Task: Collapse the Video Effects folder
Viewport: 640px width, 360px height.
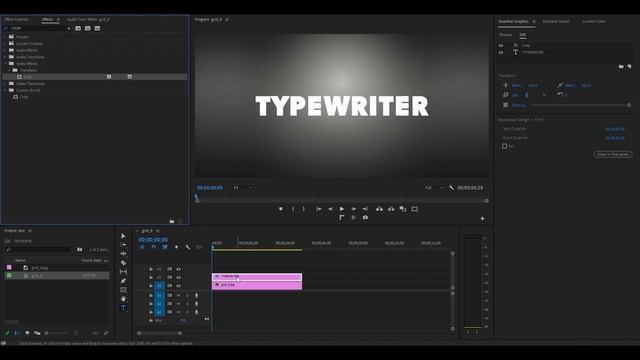Action: [x=5, y=64]
